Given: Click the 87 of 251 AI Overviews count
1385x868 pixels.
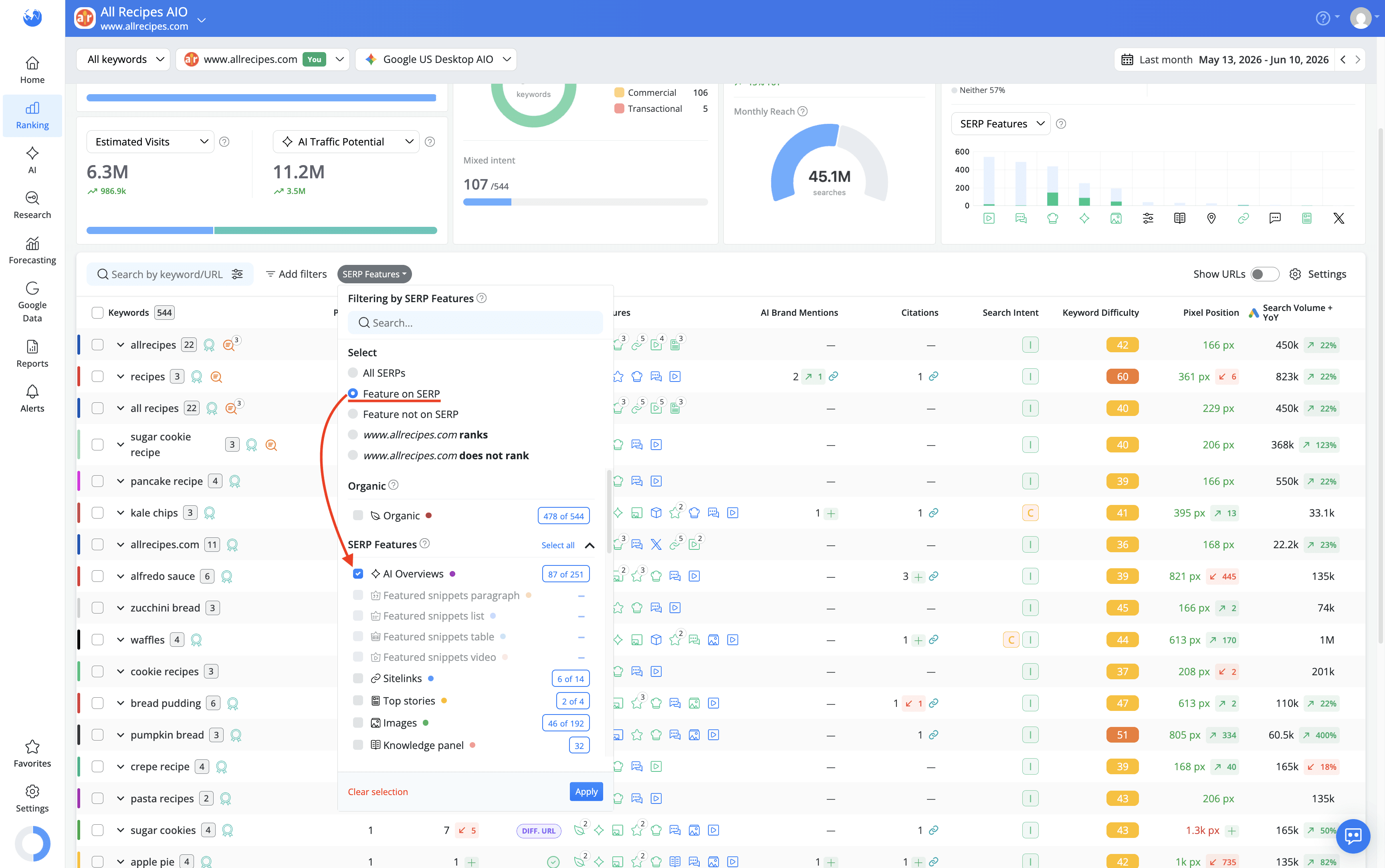Looking at the screenshot, I should (x=565, y=574).
